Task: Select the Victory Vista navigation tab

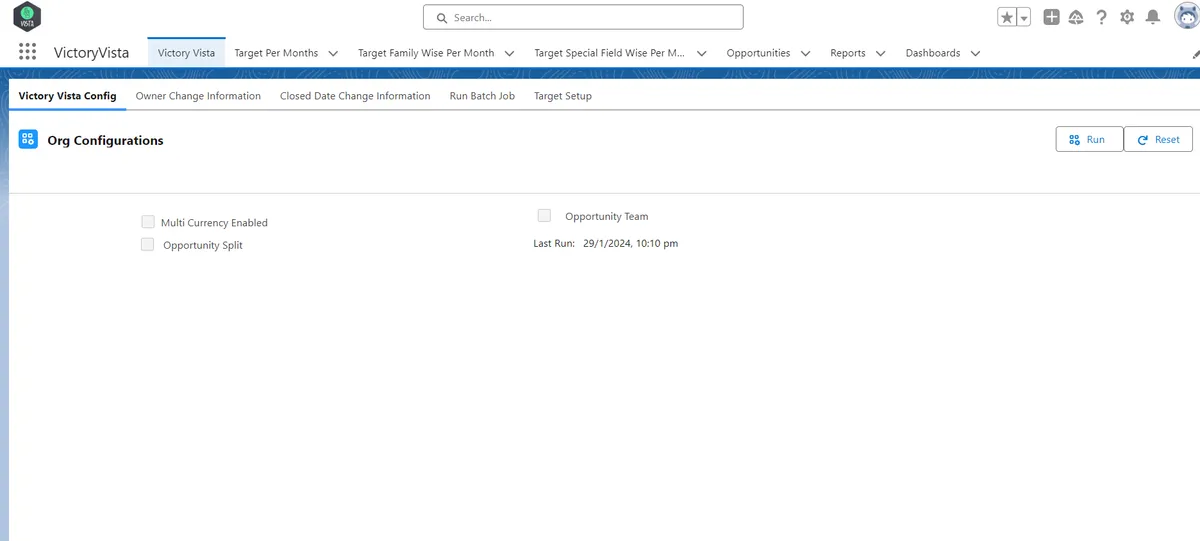Action: tap(186, 53)
